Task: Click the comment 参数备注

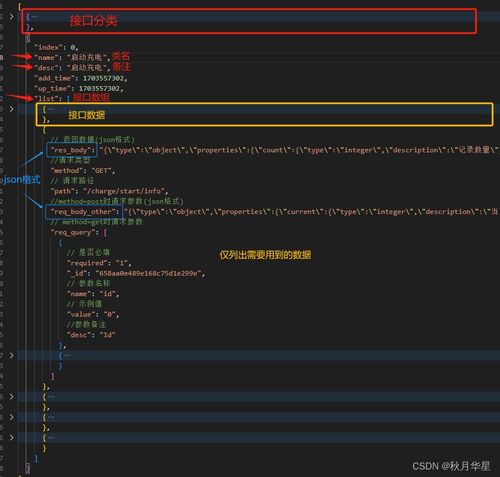Action: (x=86, y=325)
